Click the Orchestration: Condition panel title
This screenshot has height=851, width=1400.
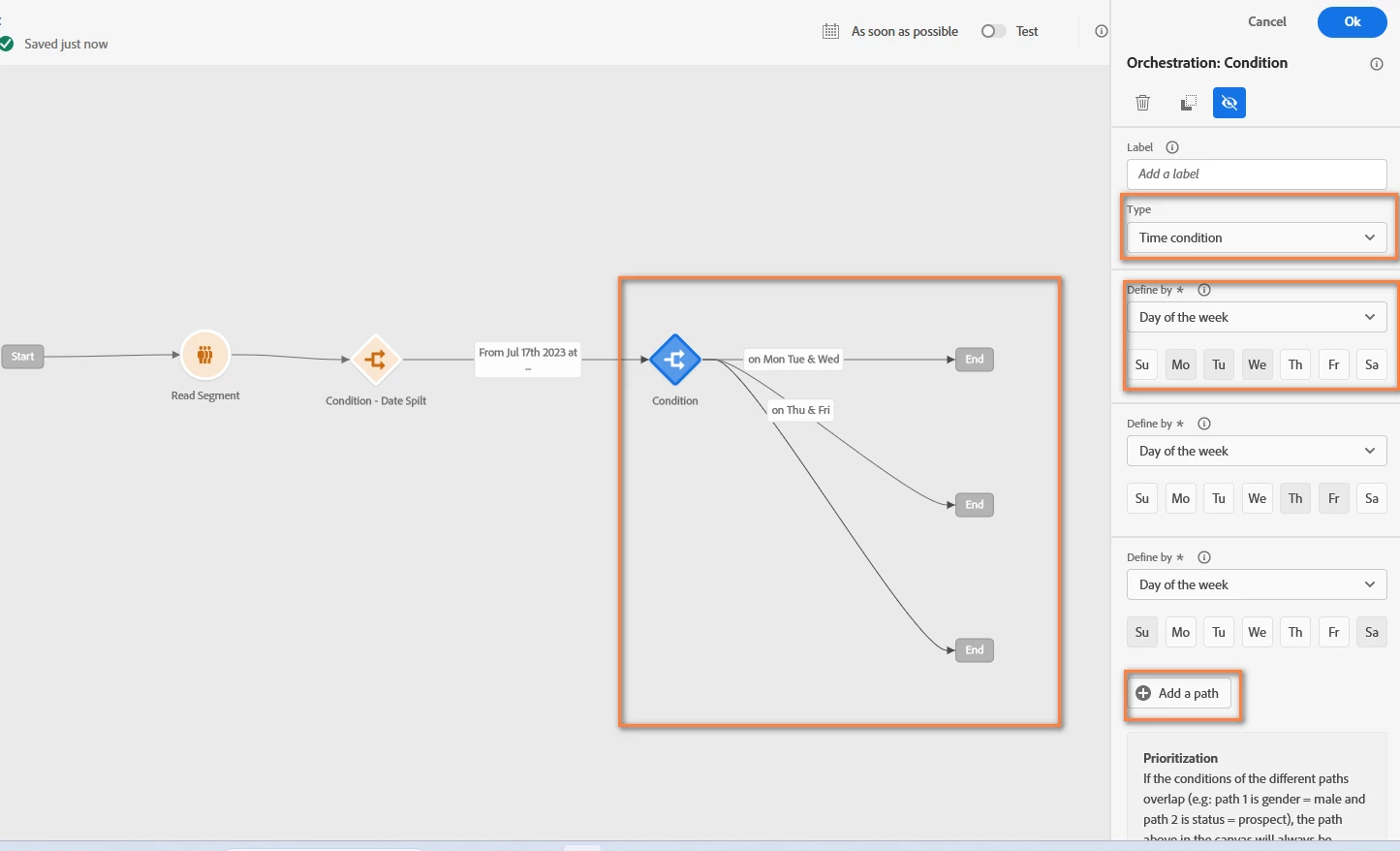pyautogui.click(x=1207, y=63)
